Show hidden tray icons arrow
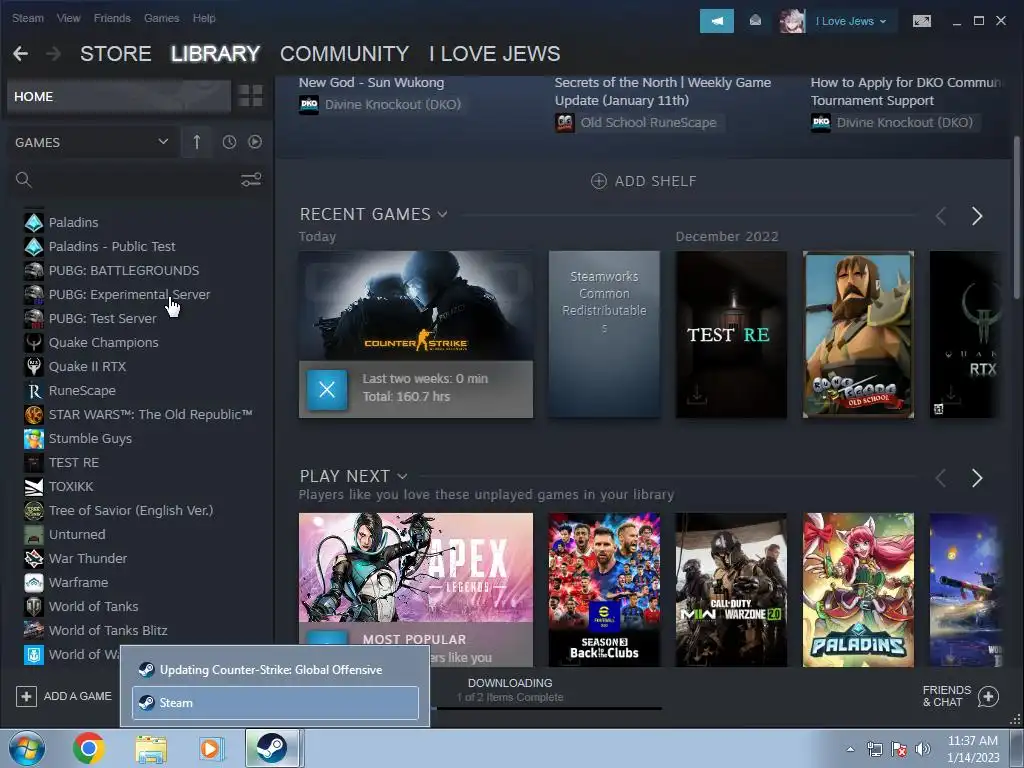 [x=850, y=749]
